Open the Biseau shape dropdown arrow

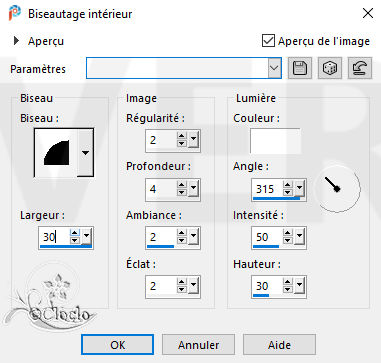pyautogui.click(x=86, y=153)
